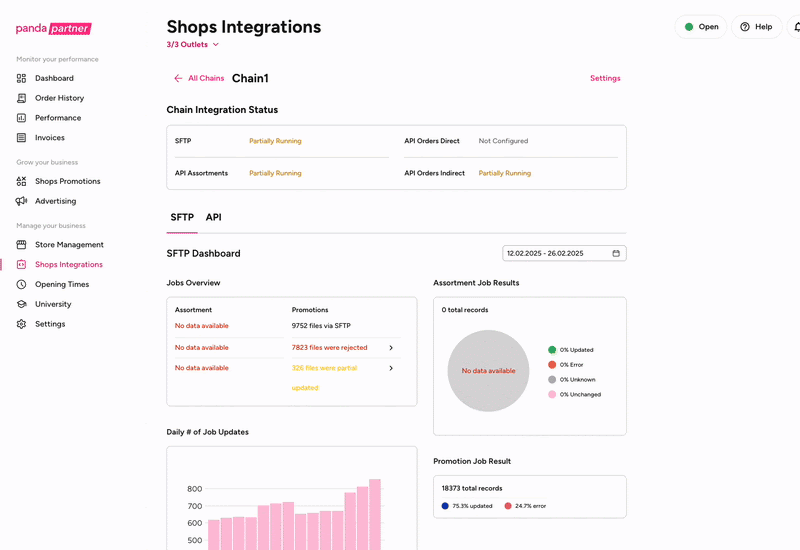Expand the 7823 rejected files chevron
Viewport: 800px width, 550px height.
pyautogui.click(x=390, y=348)
